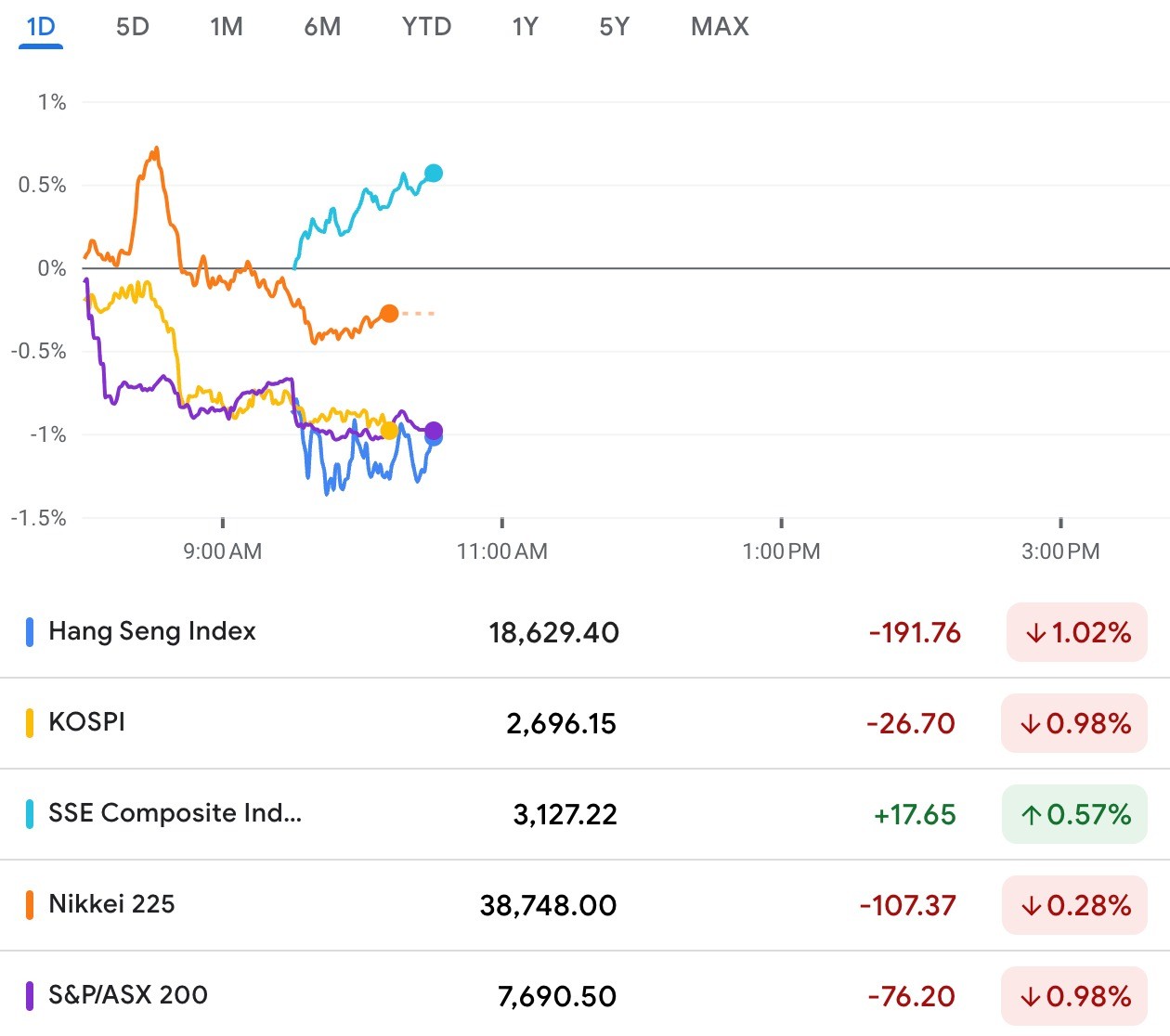
Task: Click the S&P/ASX 200 down 0.98% badge
Action: click(1074, 996)
